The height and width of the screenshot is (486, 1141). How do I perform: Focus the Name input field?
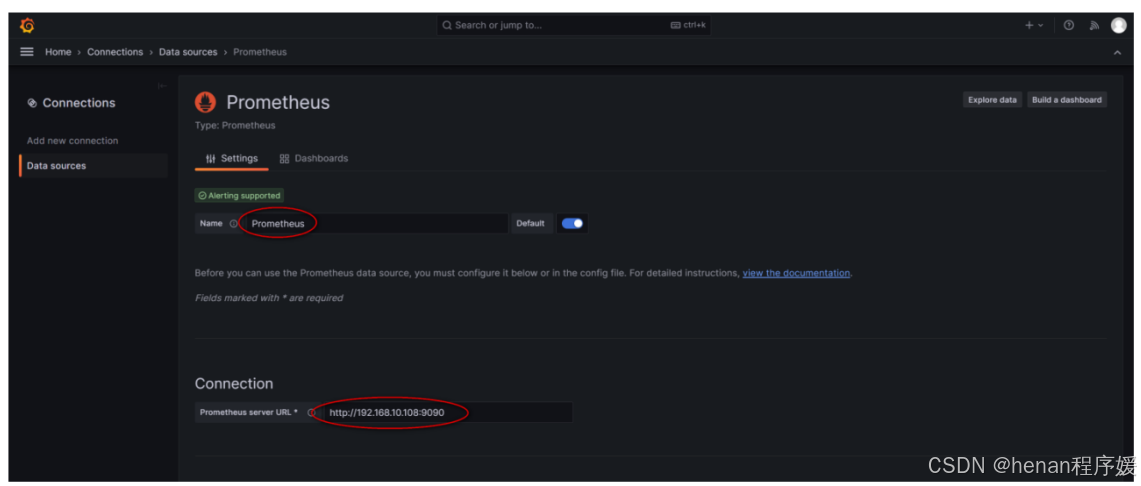375,223
